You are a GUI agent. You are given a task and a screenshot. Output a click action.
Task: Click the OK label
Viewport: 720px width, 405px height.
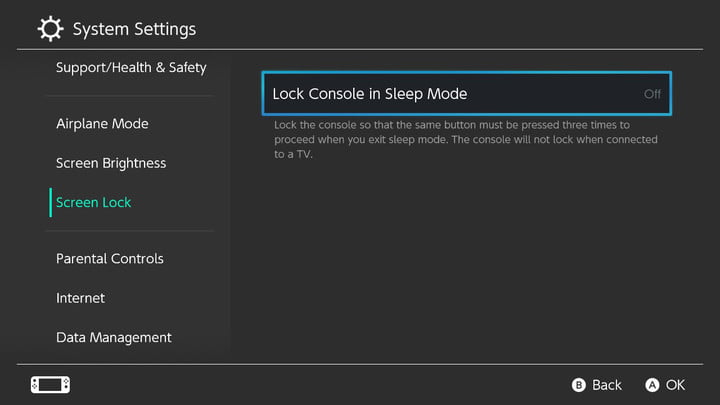click(675, 385)
